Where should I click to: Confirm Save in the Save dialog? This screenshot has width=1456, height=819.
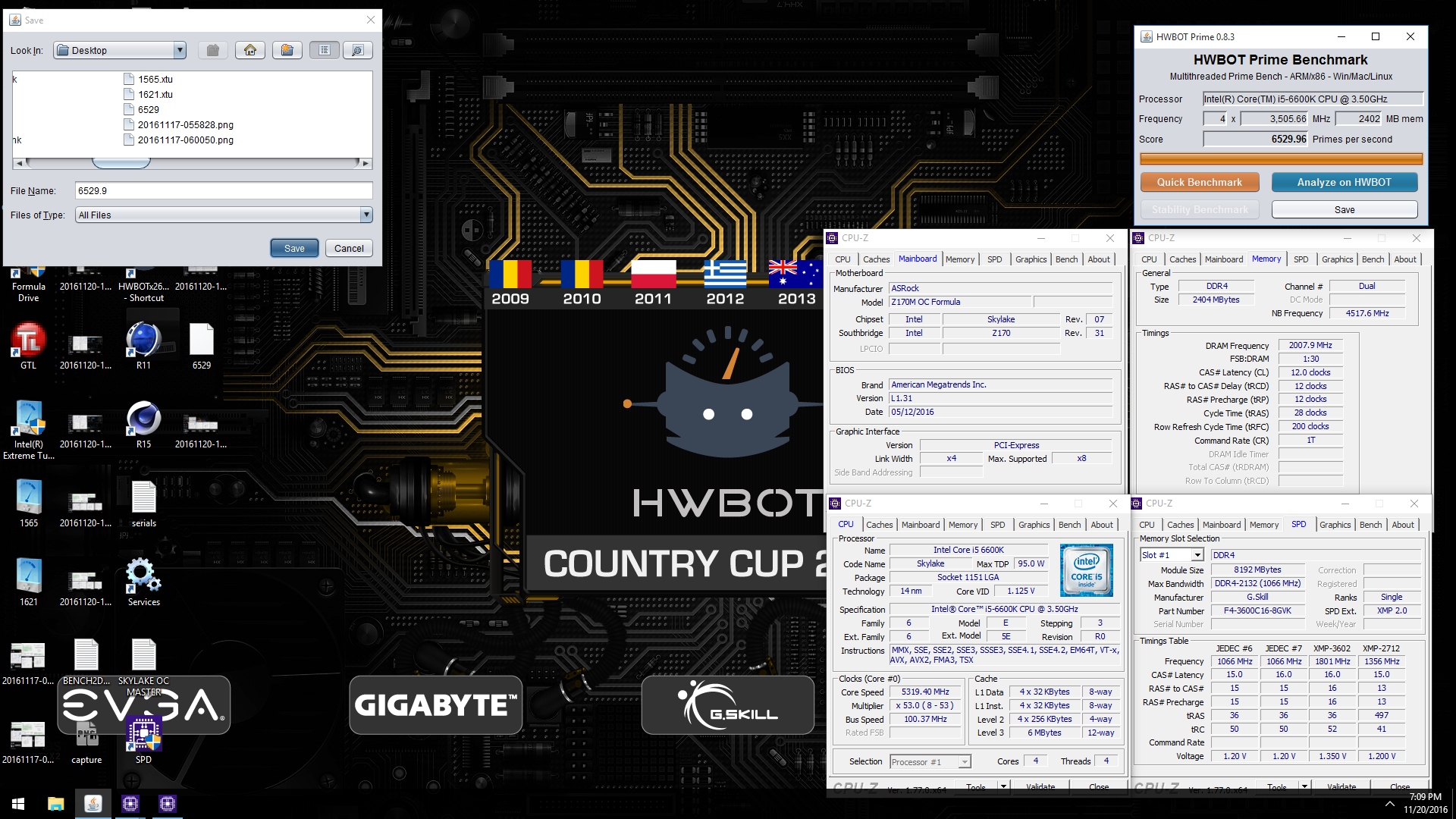pyautogui.click(x=294, y=248)
